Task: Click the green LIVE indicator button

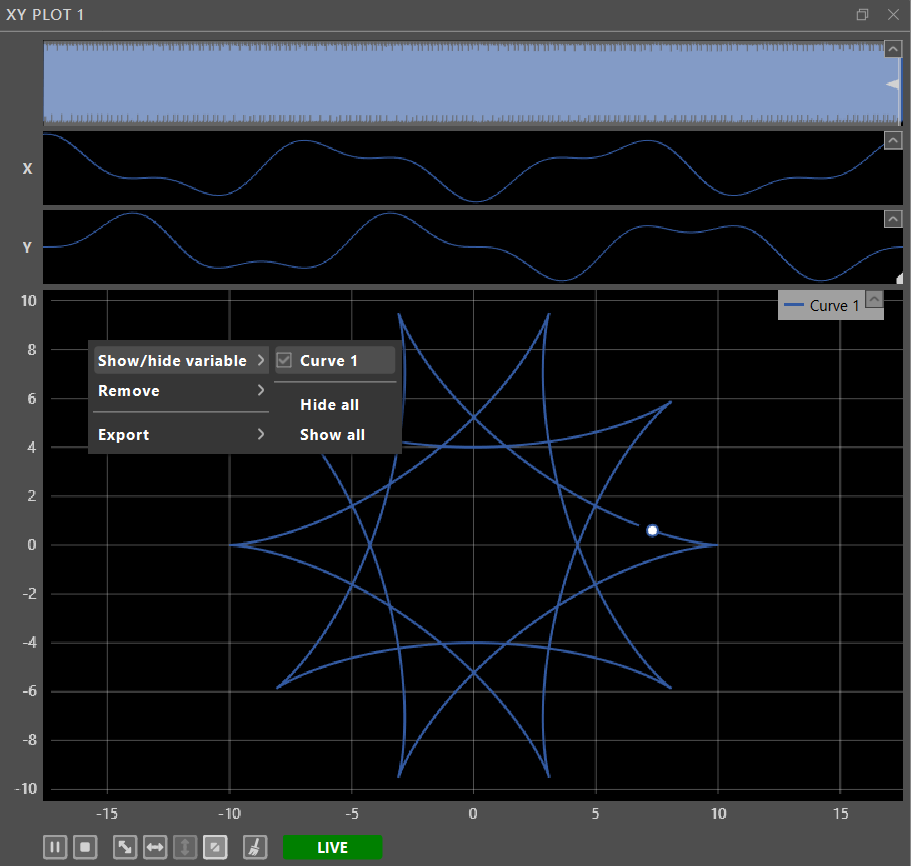Action: pos(332,848)
